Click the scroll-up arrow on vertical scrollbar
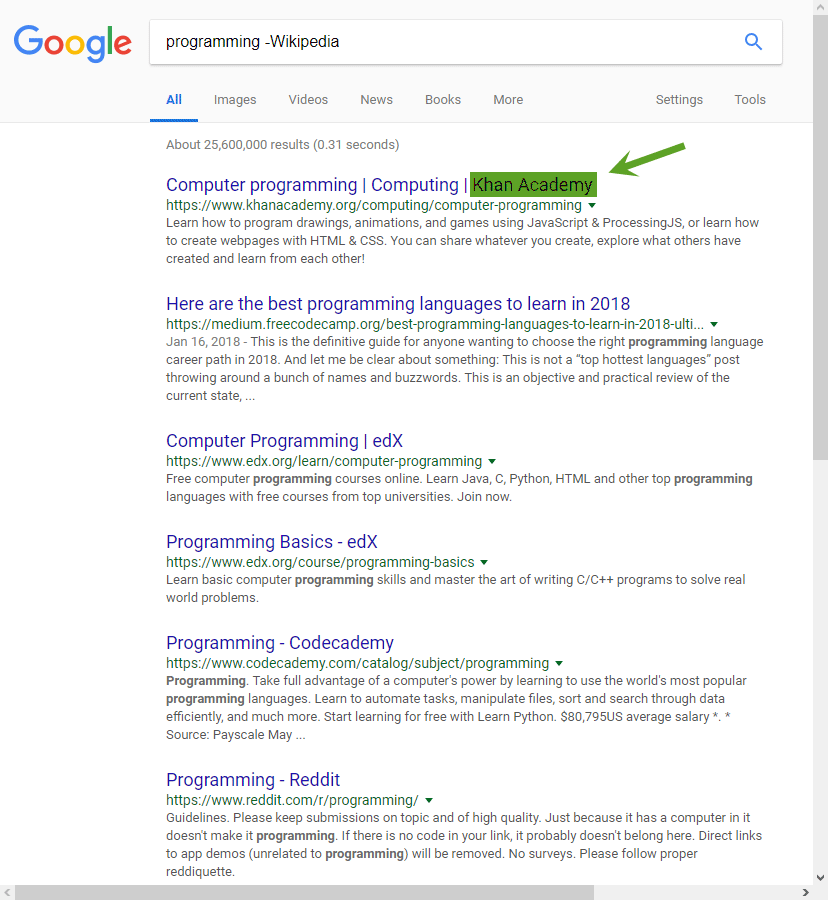The width and height of the screenshot is (828, 900). click(x=820, y=7)
